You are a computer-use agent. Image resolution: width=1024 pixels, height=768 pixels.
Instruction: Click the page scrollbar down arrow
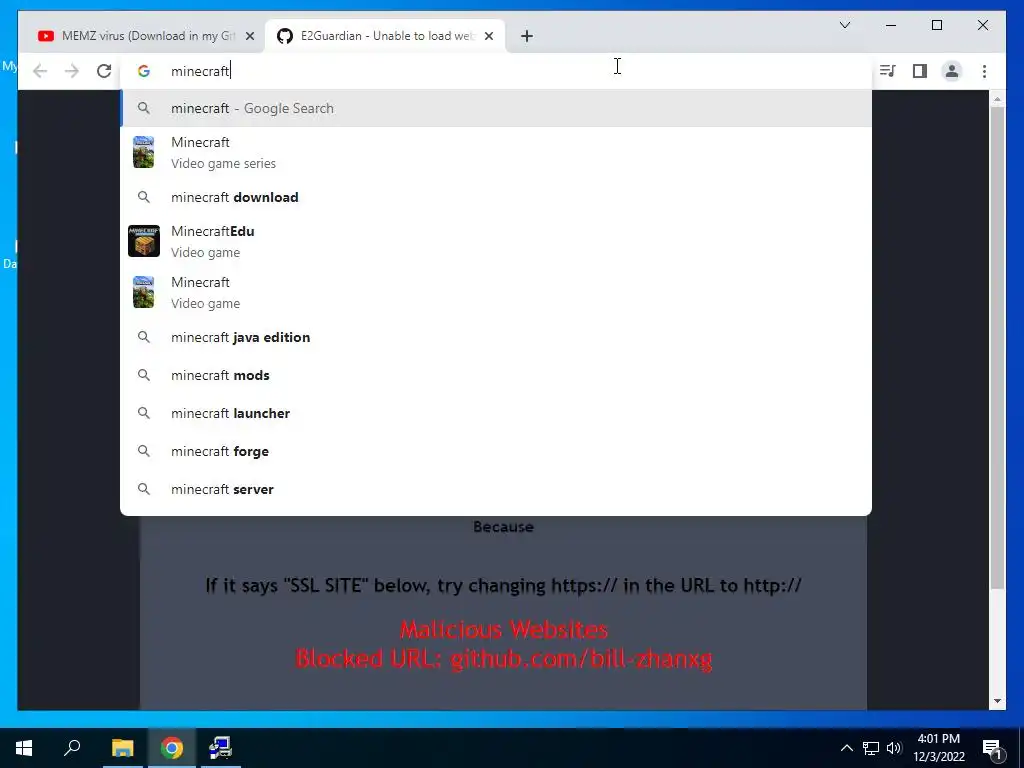pyautogui.click(x=997, y=701)
